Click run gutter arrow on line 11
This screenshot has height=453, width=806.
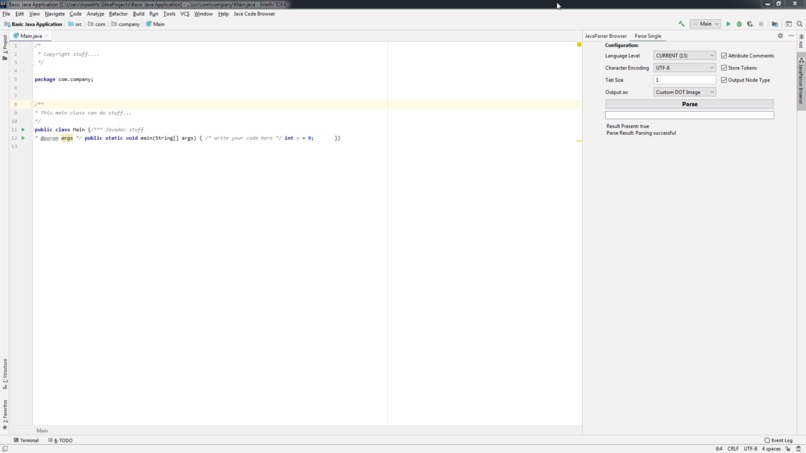pos(23,130)
